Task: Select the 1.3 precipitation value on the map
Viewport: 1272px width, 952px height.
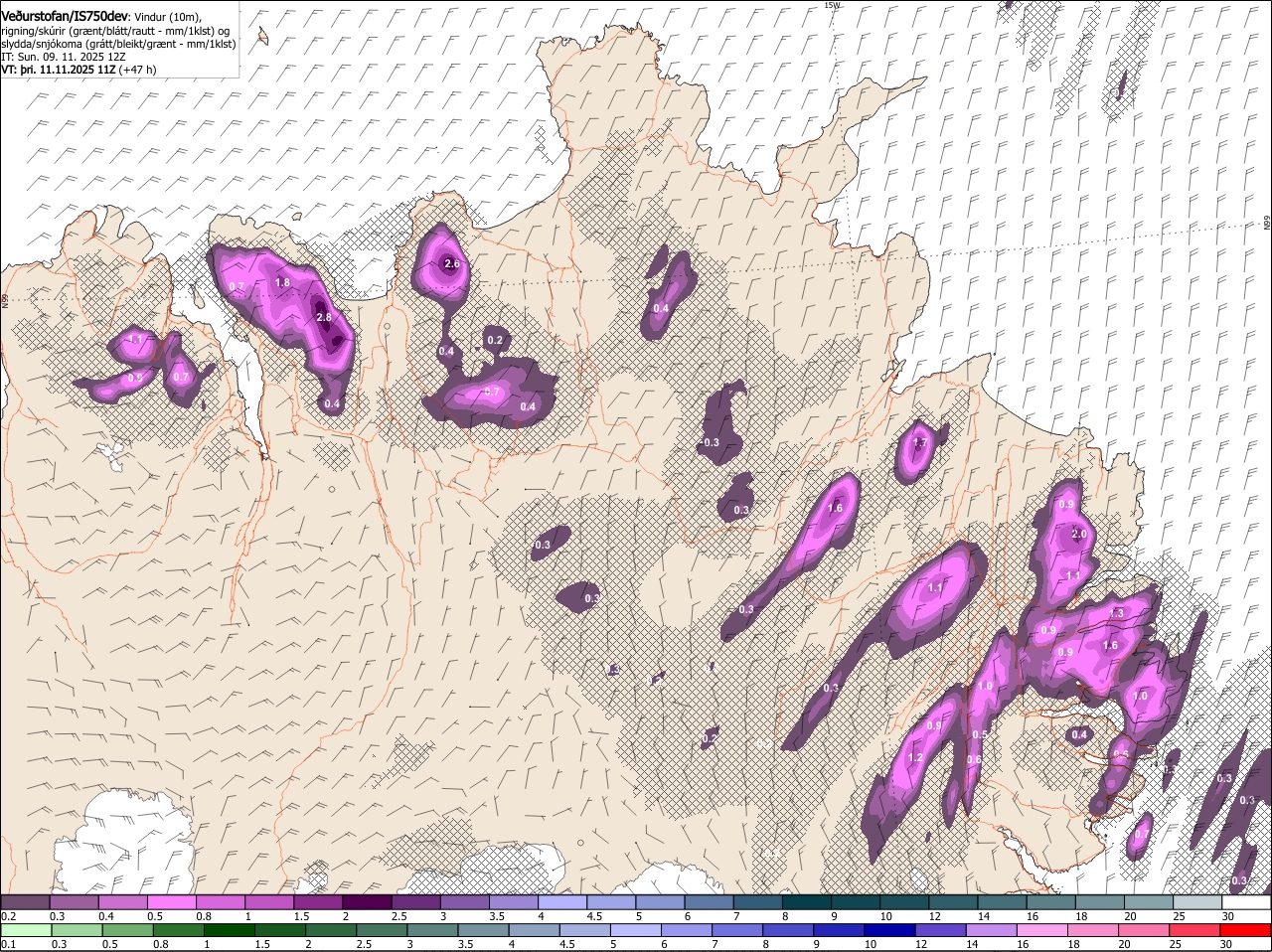Action: 1116,613
